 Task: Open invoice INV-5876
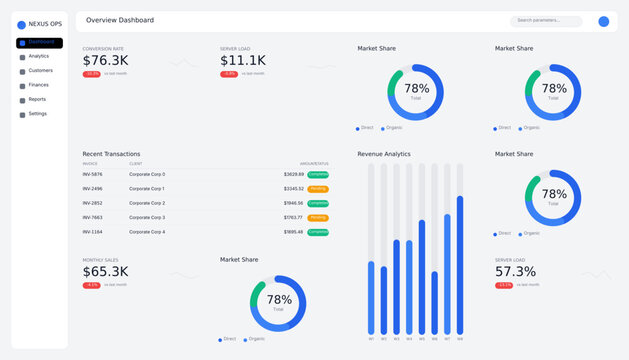coord(92,175)
